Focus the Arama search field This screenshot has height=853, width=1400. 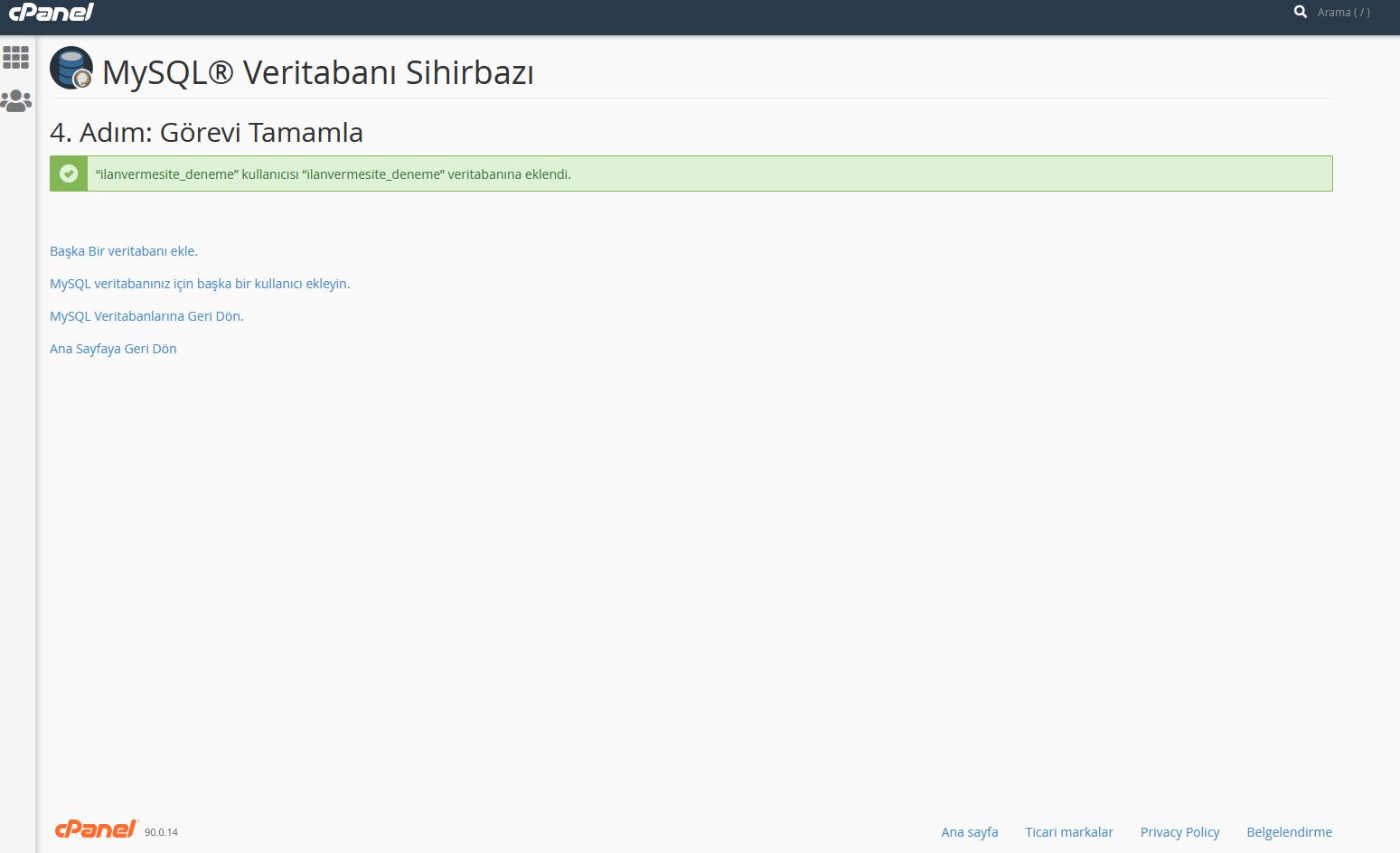1343,13
